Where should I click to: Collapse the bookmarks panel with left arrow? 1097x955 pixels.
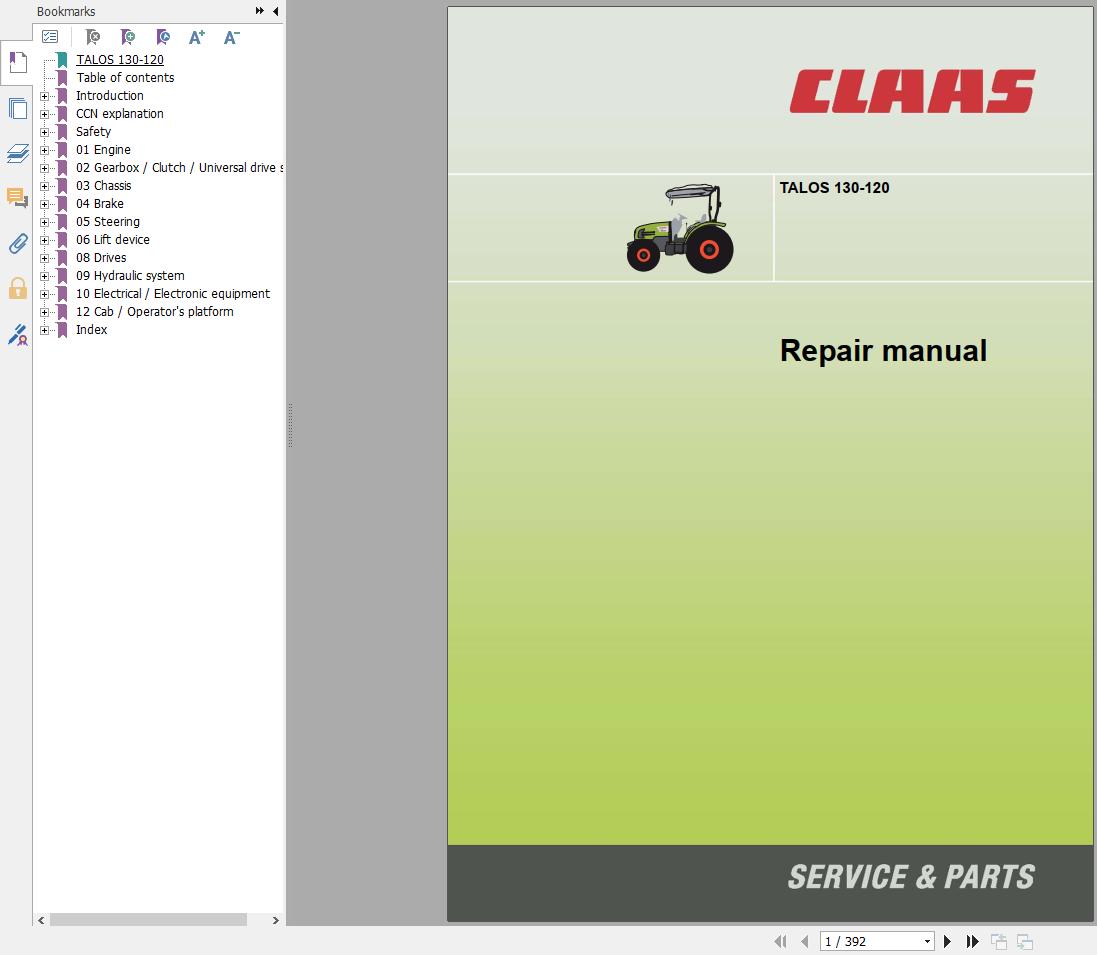point(276,10)
